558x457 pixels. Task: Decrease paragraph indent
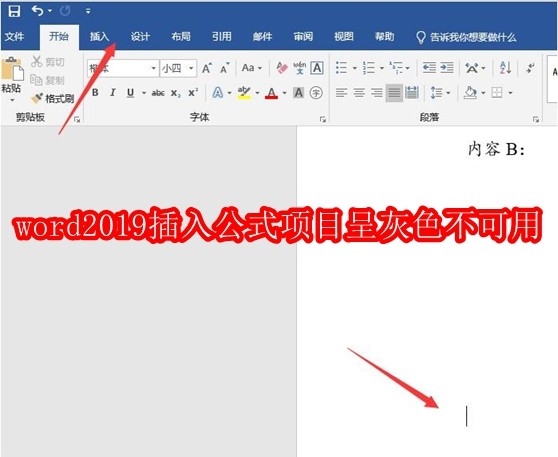429,68
